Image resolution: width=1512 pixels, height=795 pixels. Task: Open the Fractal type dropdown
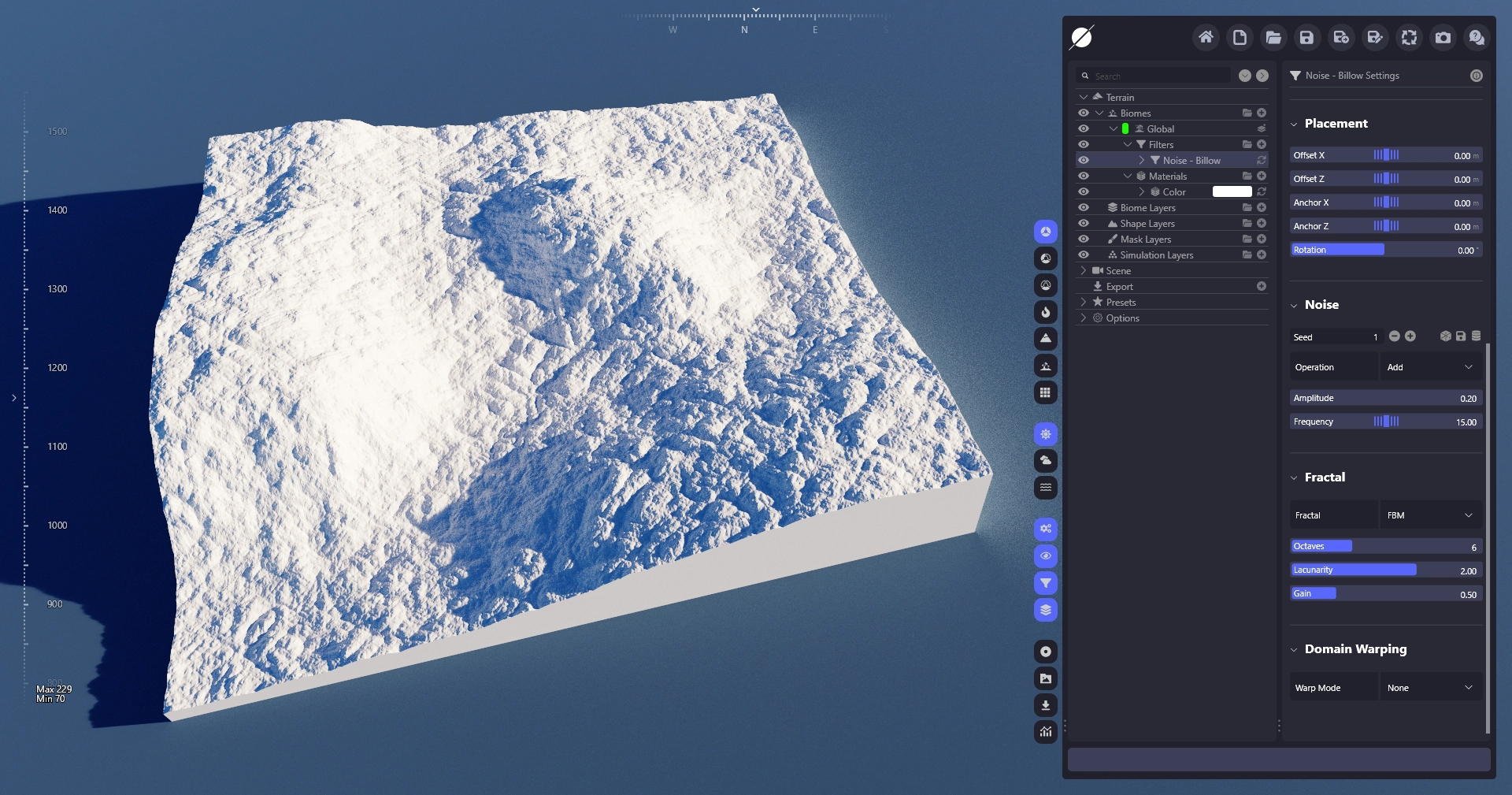pyautogui.click(x=1430, y=515)
